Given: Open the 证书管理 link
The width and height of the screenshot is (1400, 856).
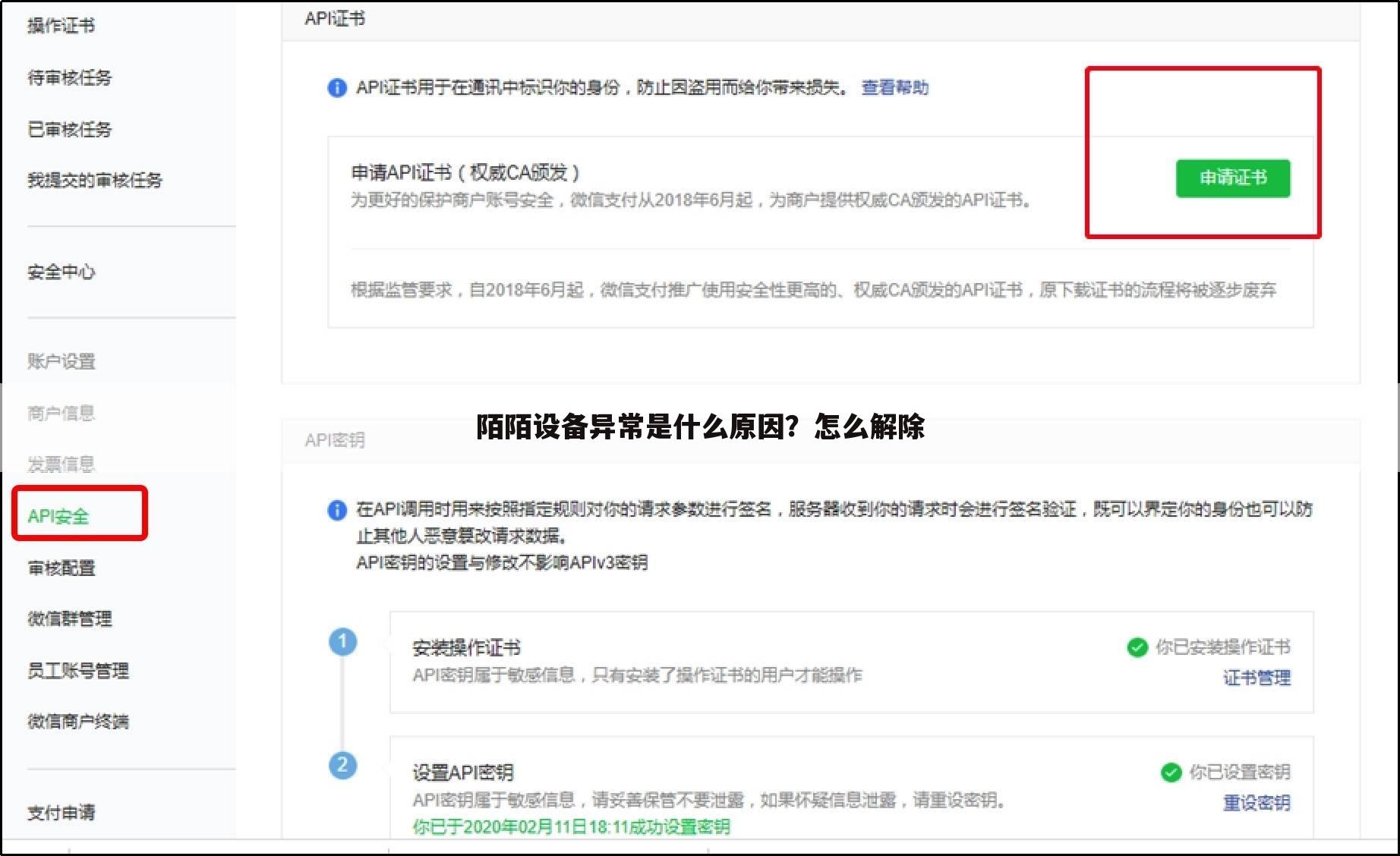Looking at the screenshot, I should coord(1257,678).
